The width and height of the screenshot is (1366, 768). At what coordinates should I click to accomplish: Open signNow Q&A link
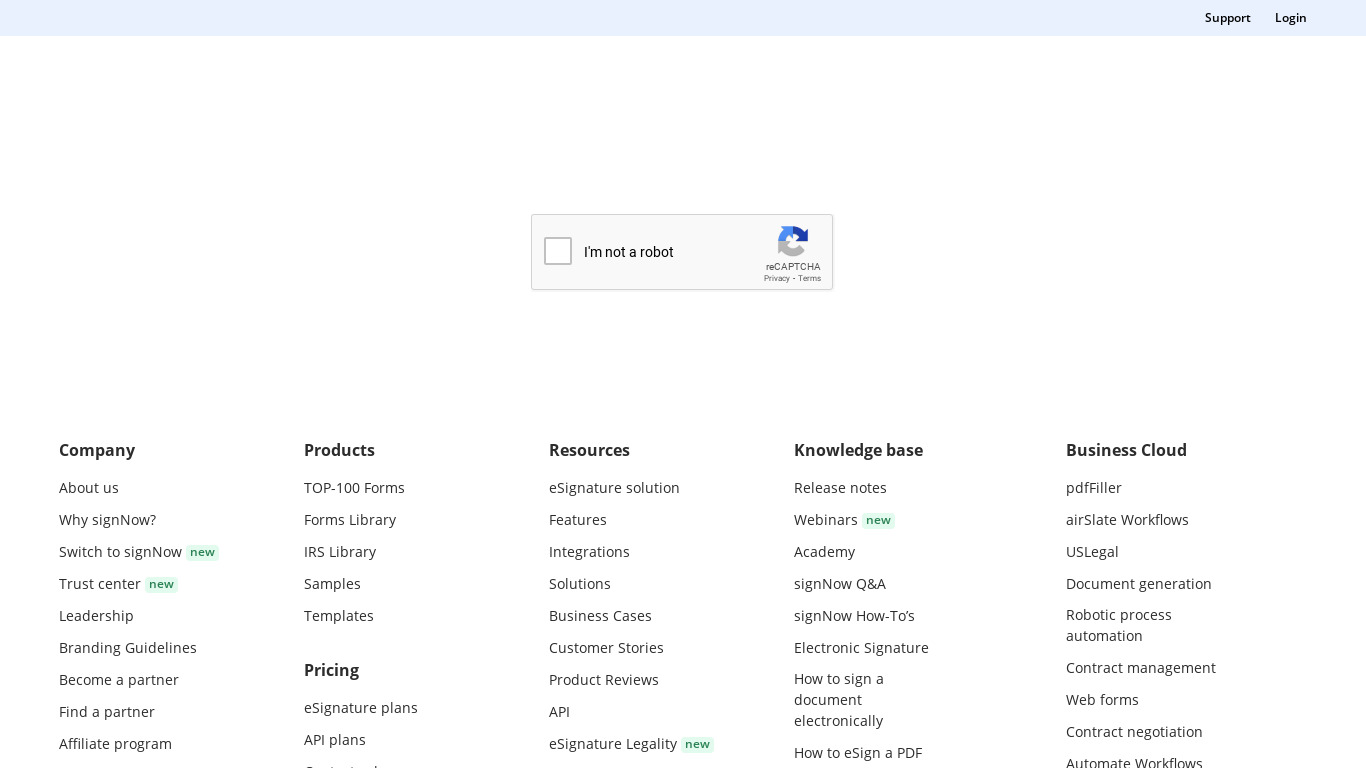click(840, 584)
